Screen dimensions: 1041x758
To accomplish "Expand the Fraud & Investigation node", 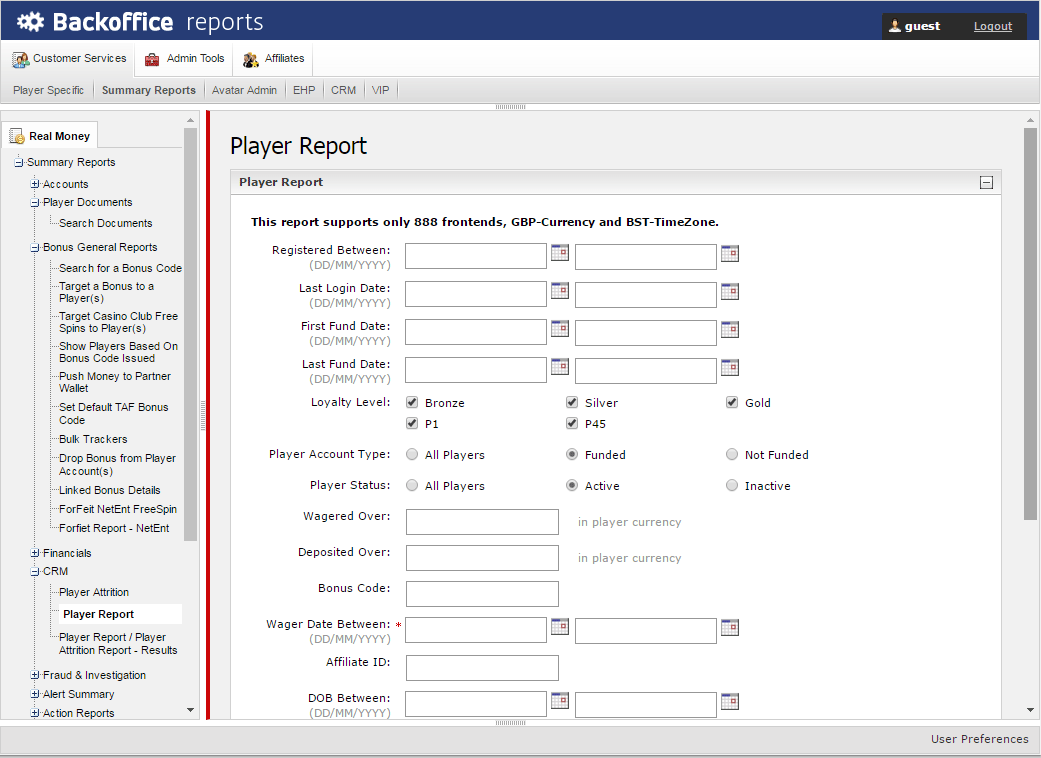I will coord(35,675).
